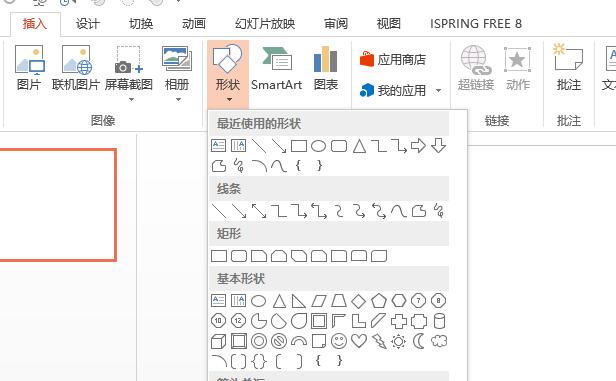Switch to the 设计 tab
The height and width of the screenshot is (381, 616).
click(88, 24)
